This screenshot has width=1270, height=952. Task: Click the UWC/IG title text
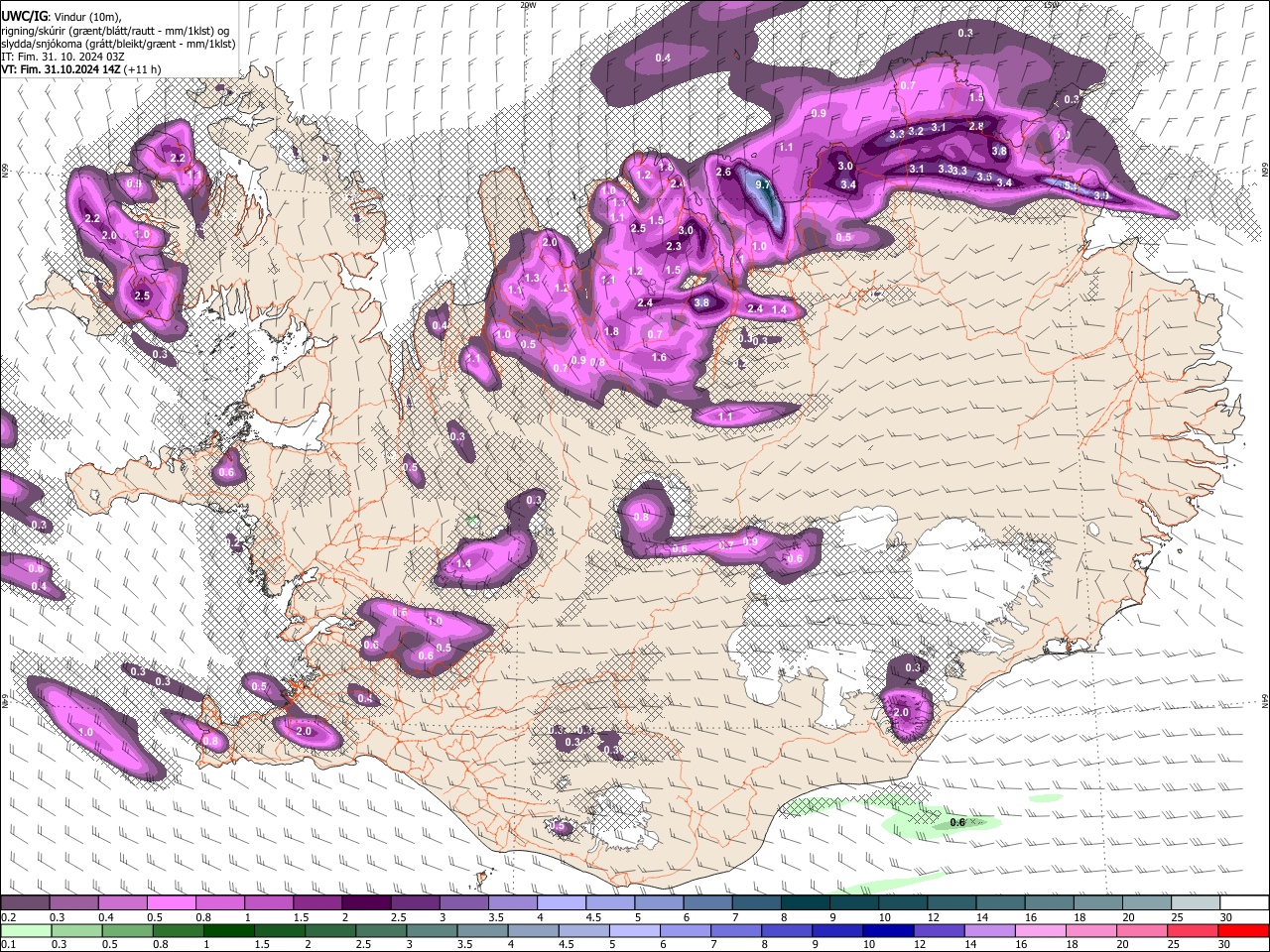23,17
